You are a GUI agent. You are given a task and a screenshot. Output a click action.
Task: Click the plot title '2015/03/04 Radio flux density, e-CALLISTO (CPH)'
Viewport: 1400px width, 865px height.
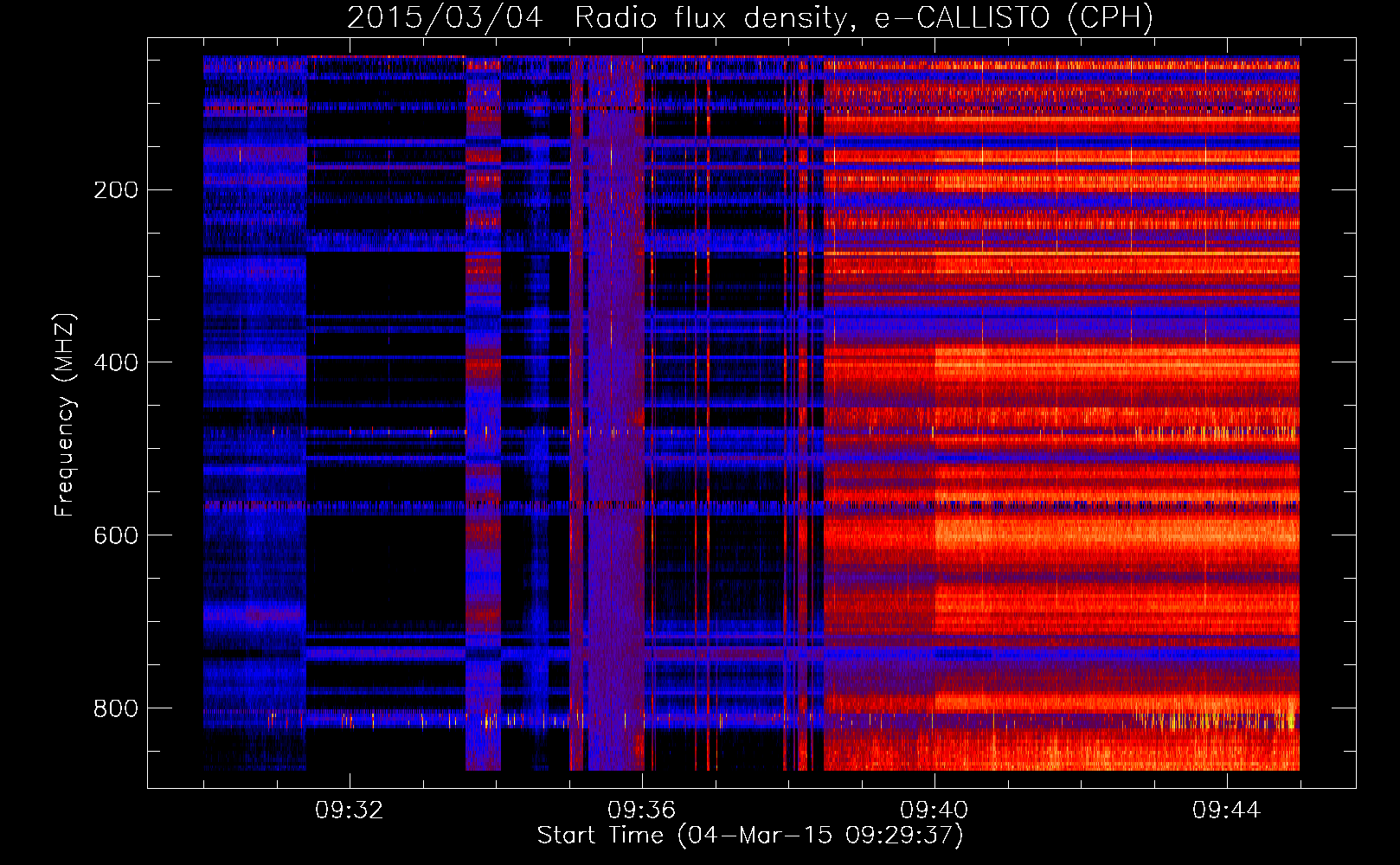tap(750, 17)
